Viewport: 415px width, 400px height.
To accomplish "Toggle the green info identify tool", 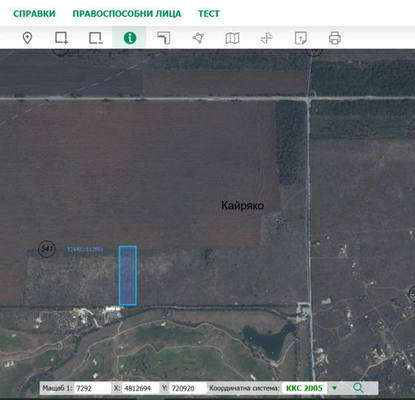I will pyautogui.click(x=130, y=38).
